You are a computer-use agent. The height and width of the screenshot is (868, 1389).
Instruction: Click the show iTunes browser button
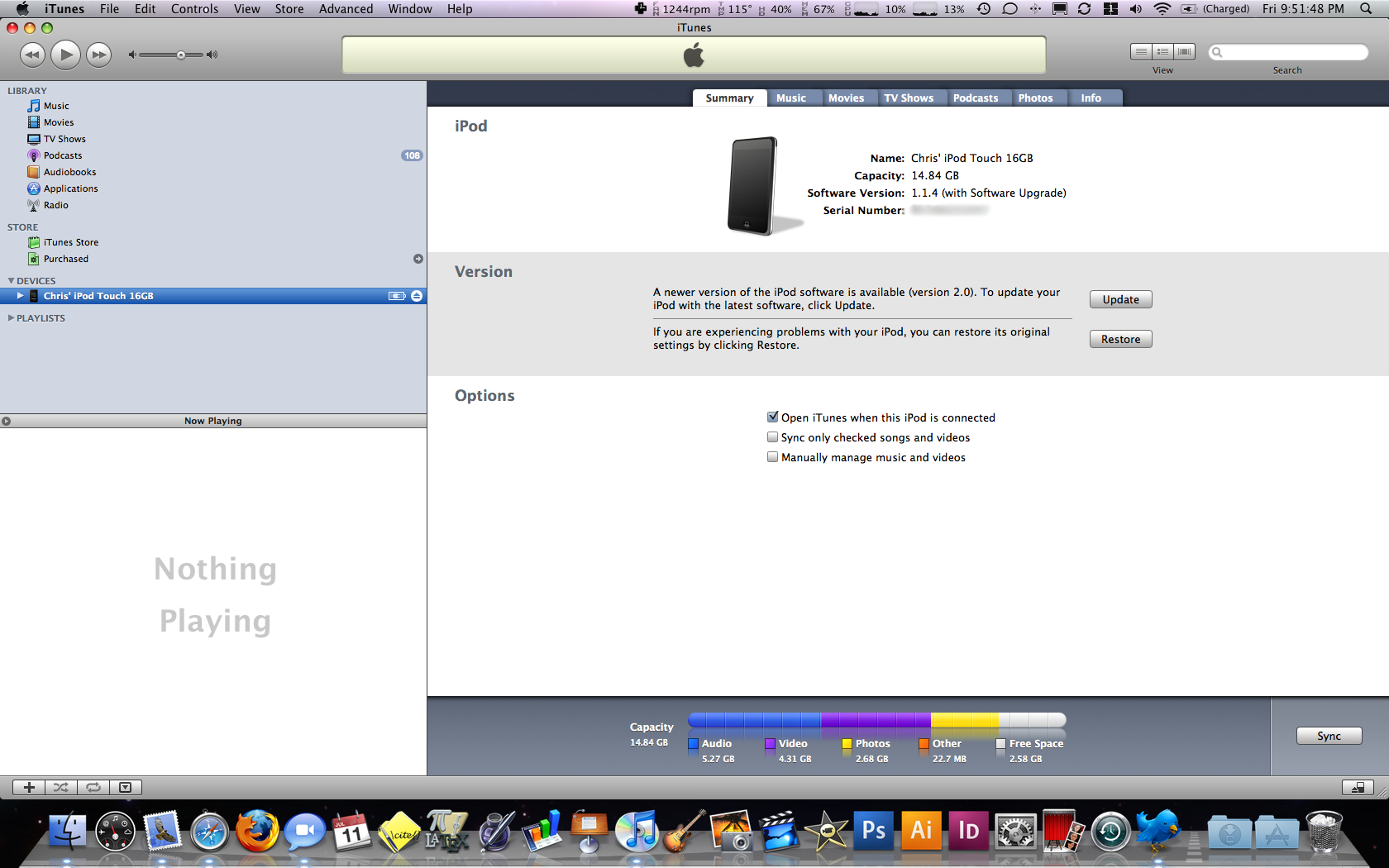coord(1358,788)
